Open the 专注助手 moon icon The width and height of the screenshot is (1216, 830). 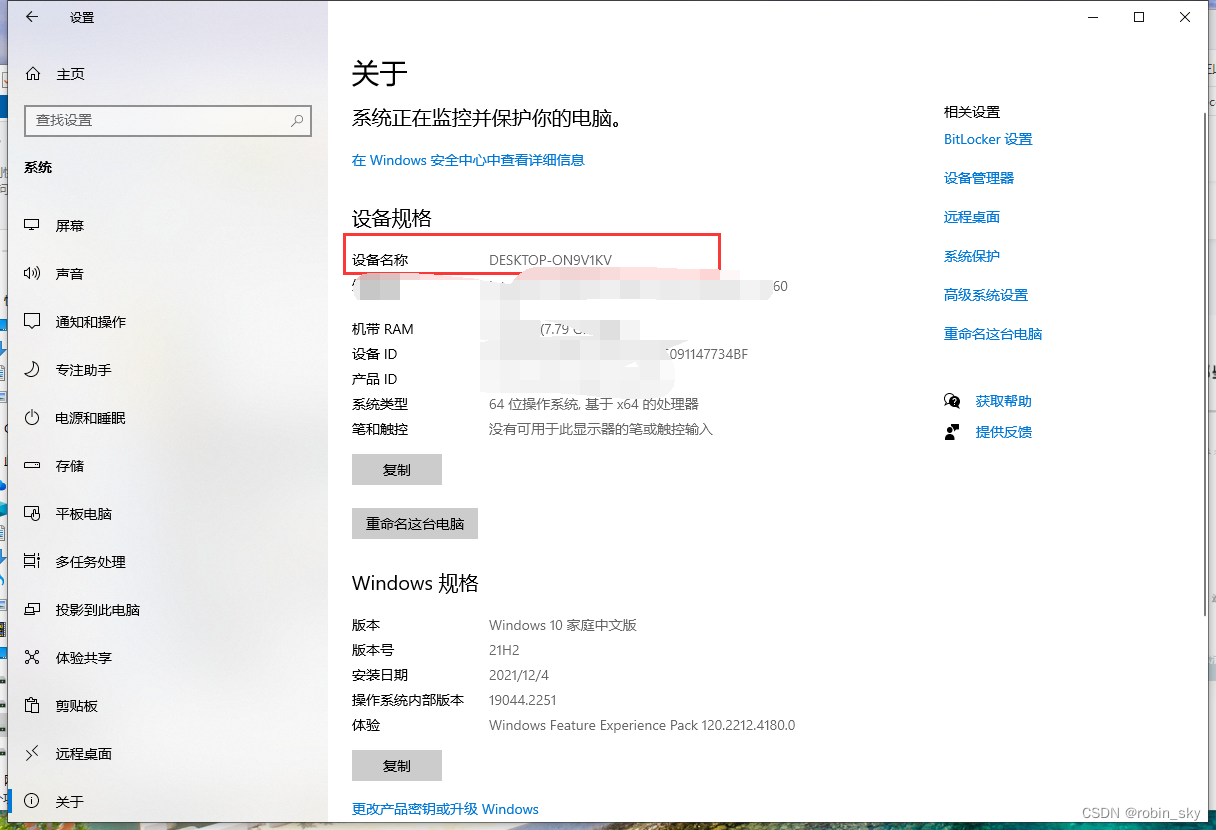pos(33,370)
